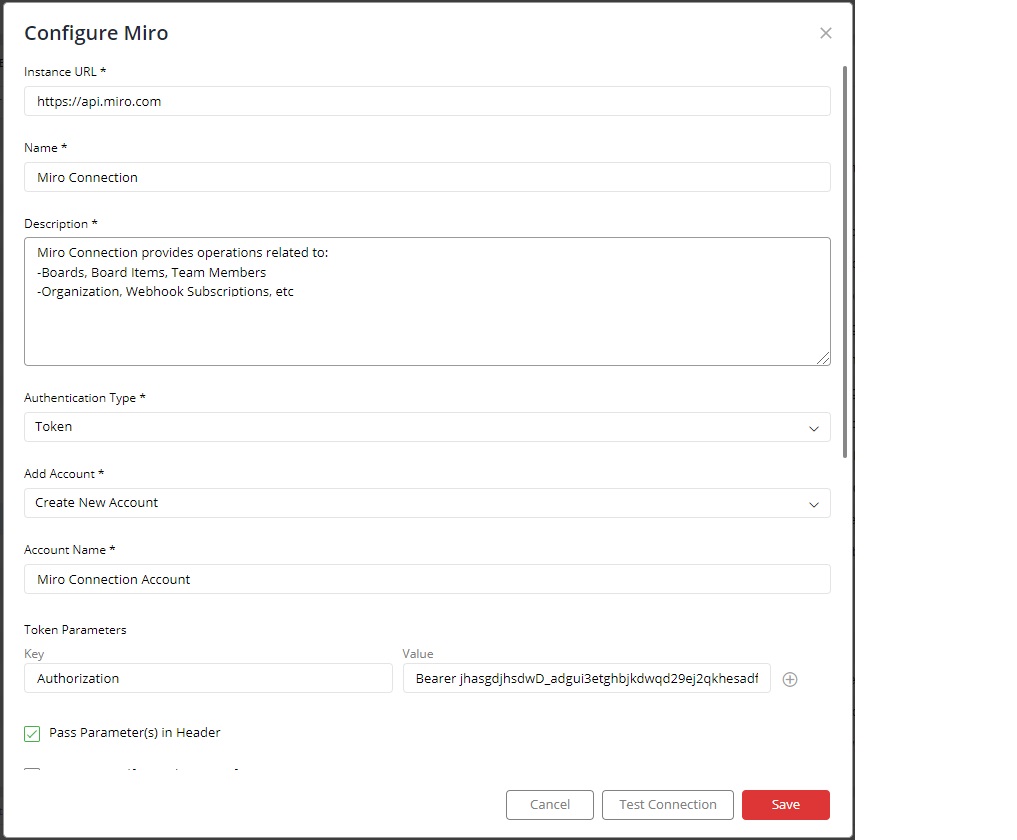Screen dimensions: 1017x840
Task: Click the Cancel button
Action: (x=549, y=804)
